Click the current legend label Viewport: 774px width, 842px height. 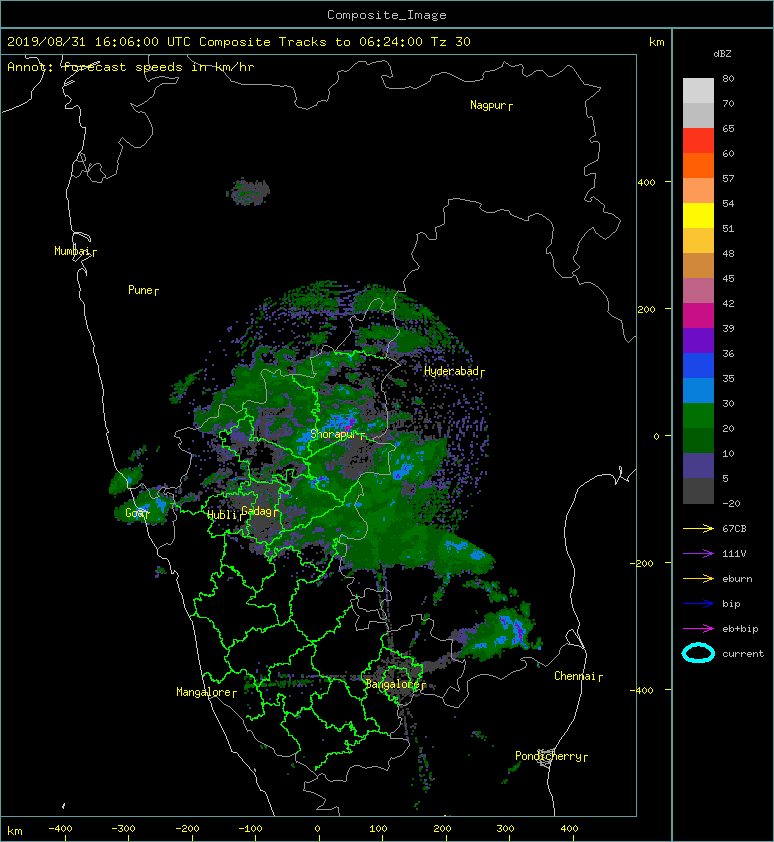pyautogui.click(x=743, y=654)
